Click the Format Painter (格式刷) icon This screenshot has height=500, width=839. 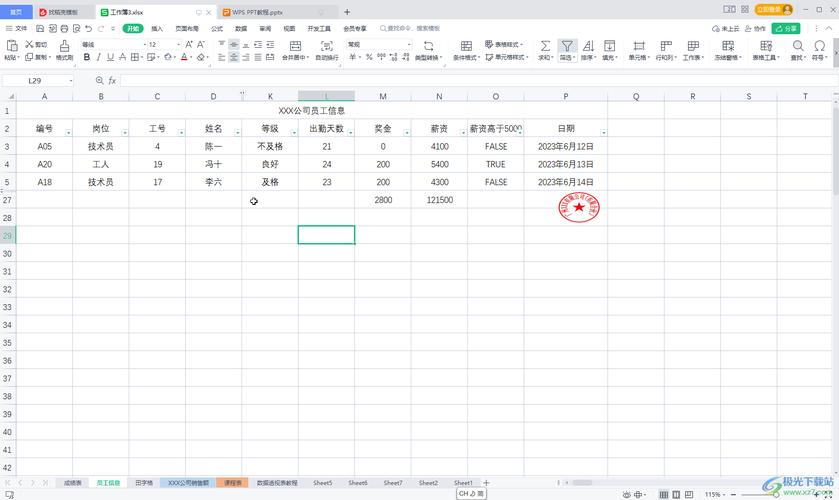[x=64, y=47]
